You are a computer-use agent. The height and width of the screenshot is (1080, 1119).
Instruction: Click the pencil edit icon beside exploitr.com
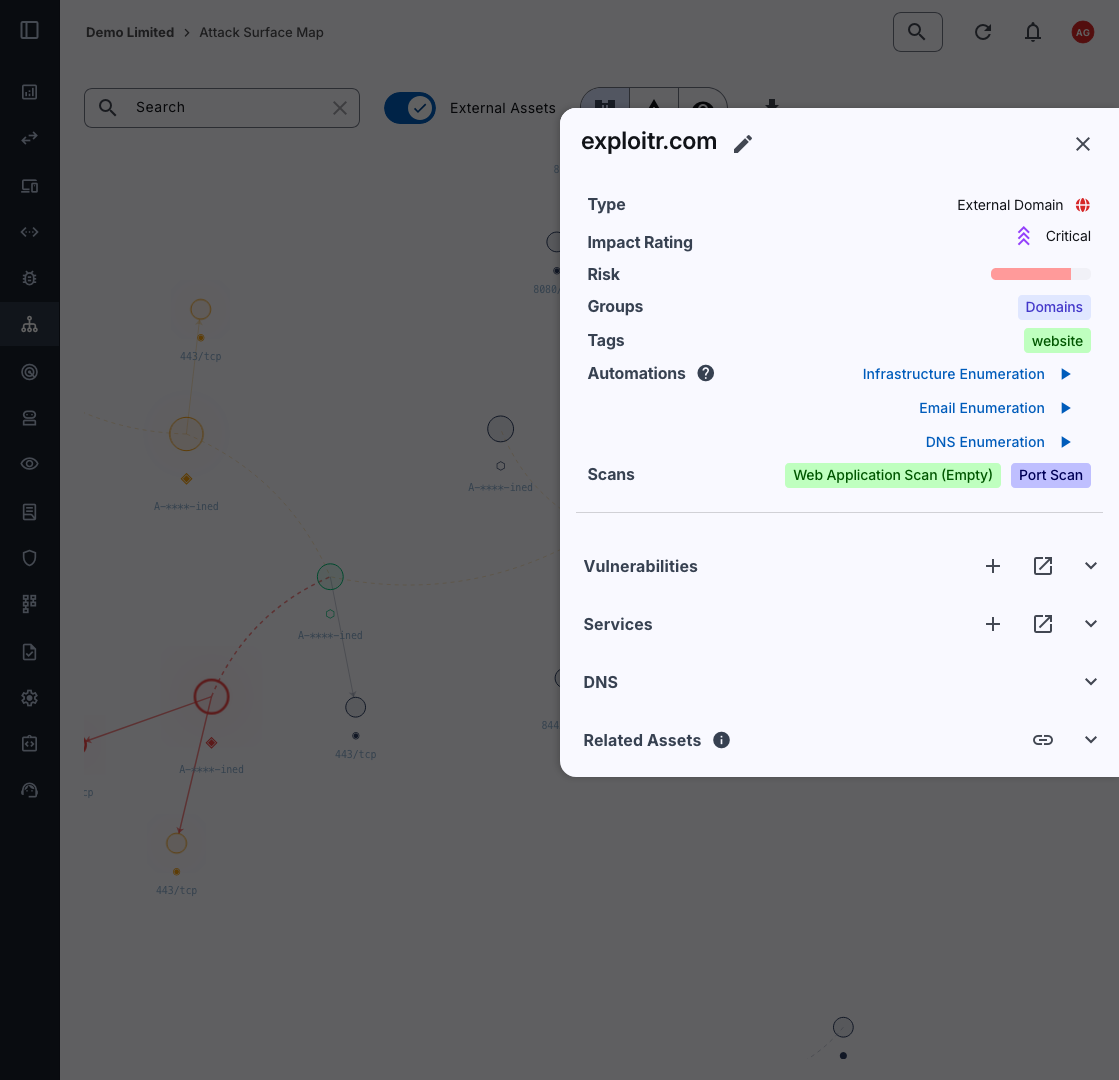(742, 144)
